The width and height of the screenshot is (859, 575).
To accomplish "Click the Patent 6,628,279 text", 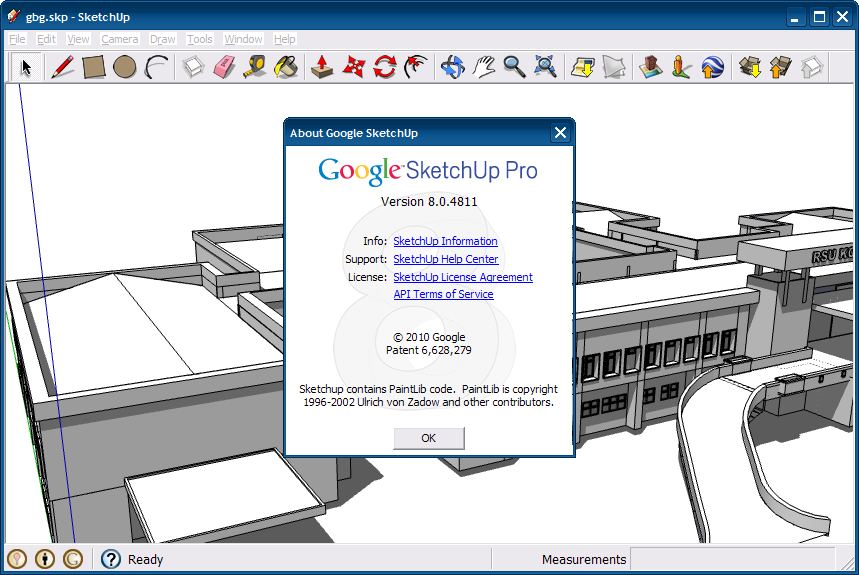I will [428, 350].
